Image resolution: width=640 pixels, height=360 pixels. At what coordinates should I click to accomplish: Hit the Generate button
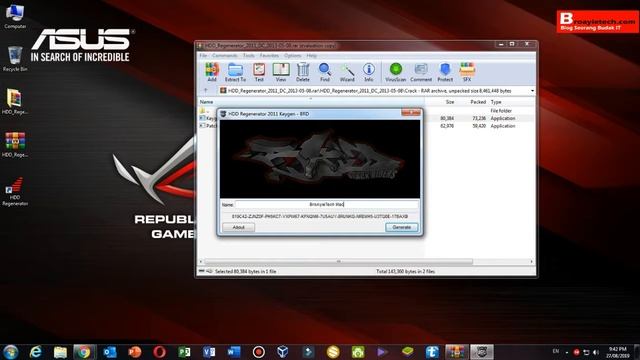[402, 227]
